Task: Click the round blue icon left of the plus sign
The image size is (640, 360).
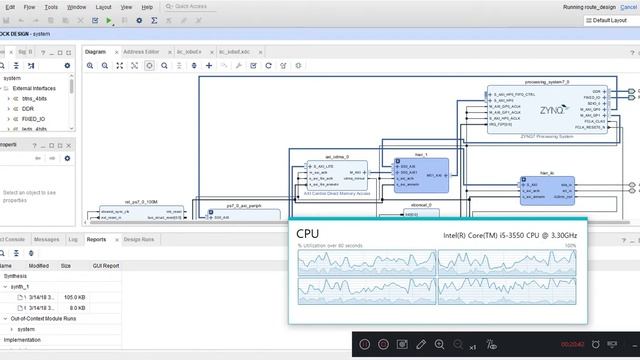Action: coord(194,66)
